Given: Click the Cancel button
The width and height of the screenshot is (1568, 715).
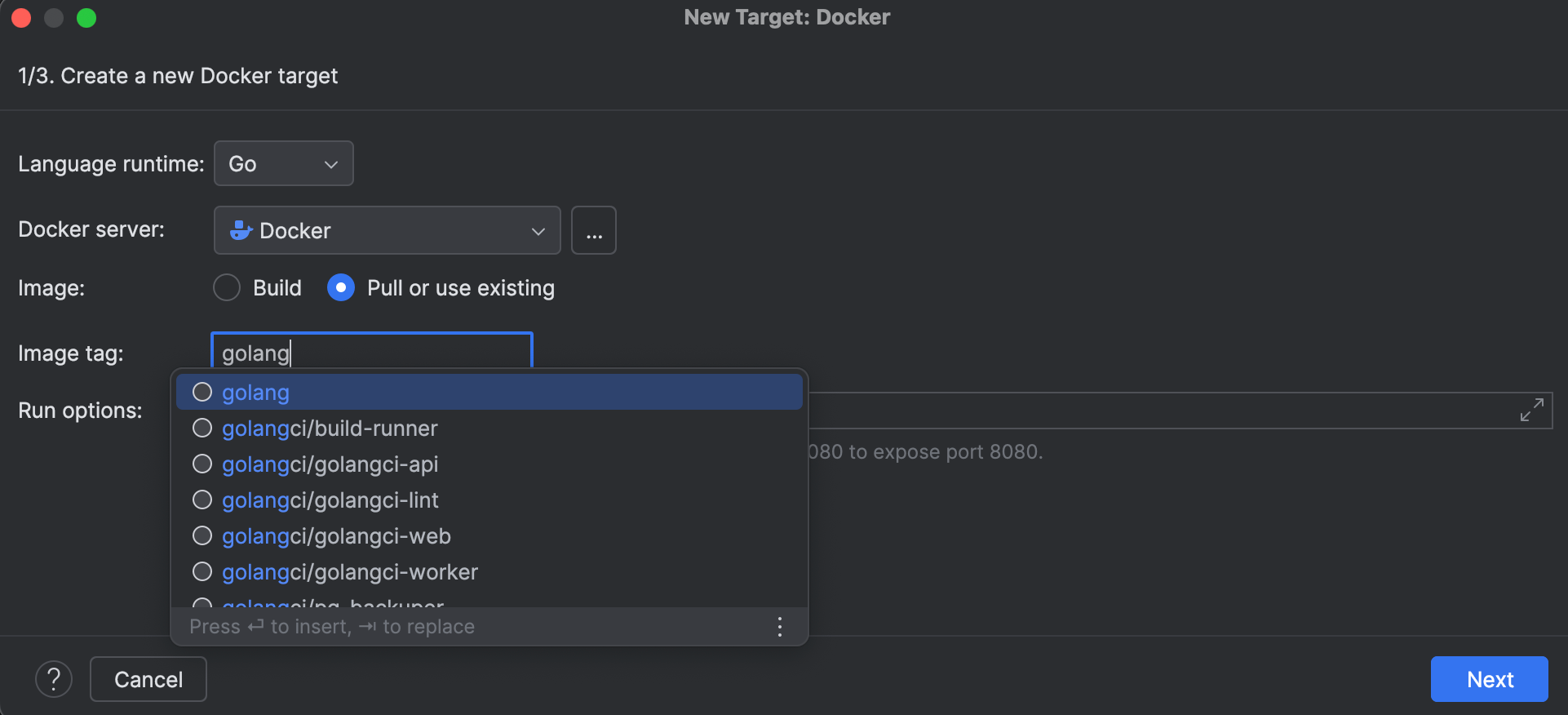Looking at the screenshot, I should 148,679.
